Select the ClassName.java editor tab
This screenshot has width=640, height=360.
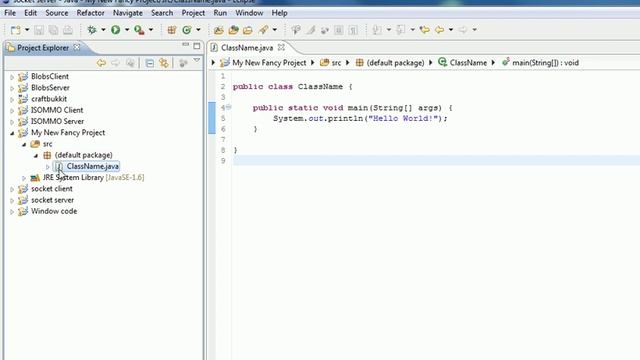[247, 48]
